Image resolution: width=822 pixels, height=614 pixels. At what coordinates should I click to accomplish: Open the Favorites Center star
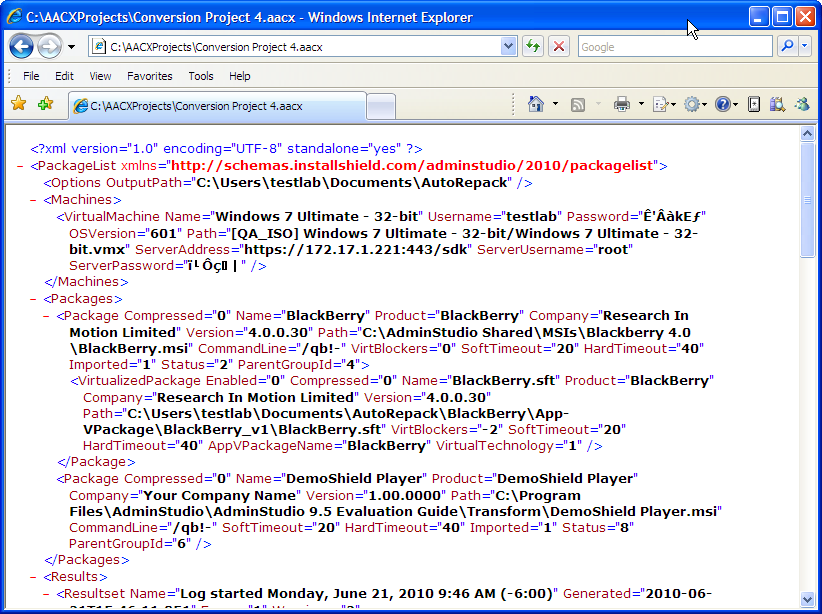[x=20, y=104]
